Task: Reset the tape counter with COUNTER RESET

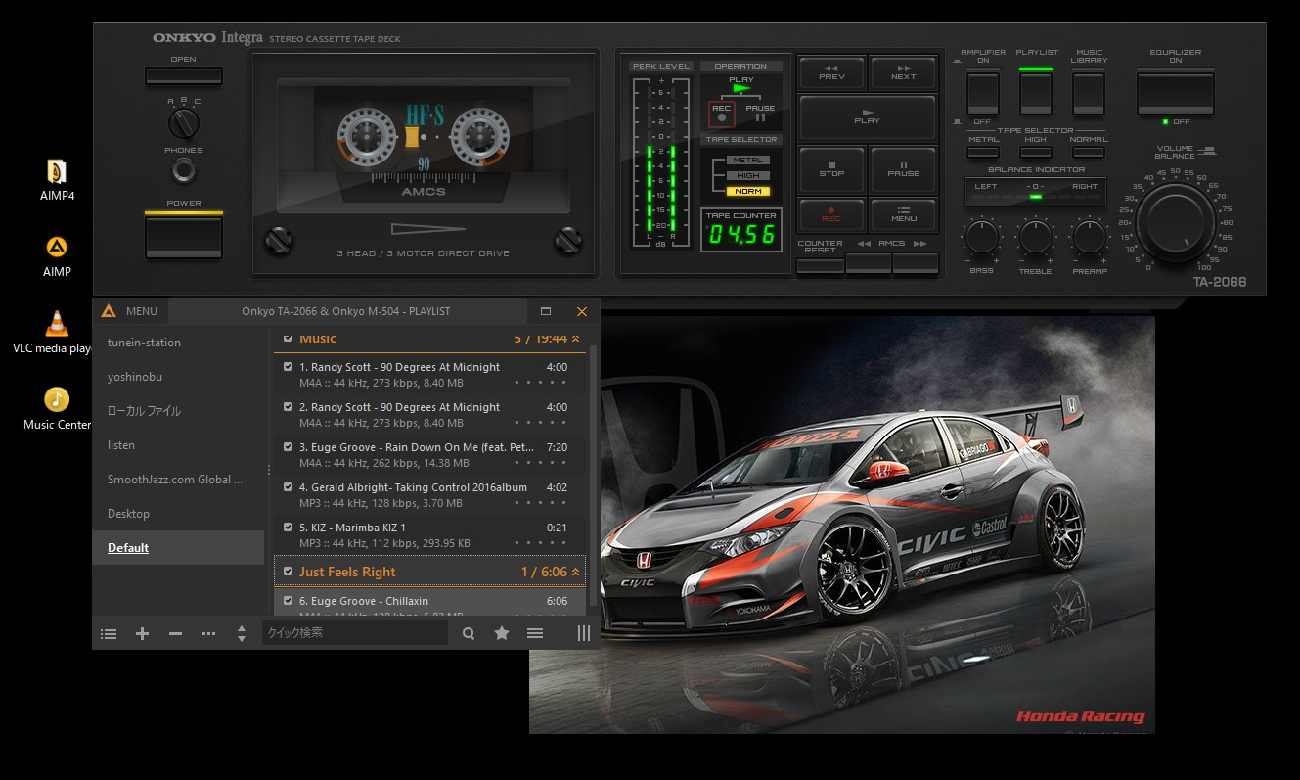Action: (820, 266)
